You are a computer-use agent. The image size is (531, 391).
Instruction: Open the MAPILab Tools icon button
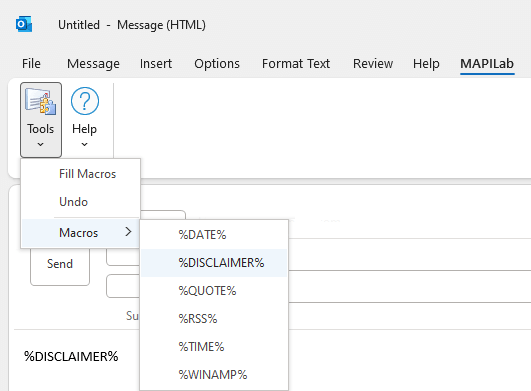tap(40, 101)
